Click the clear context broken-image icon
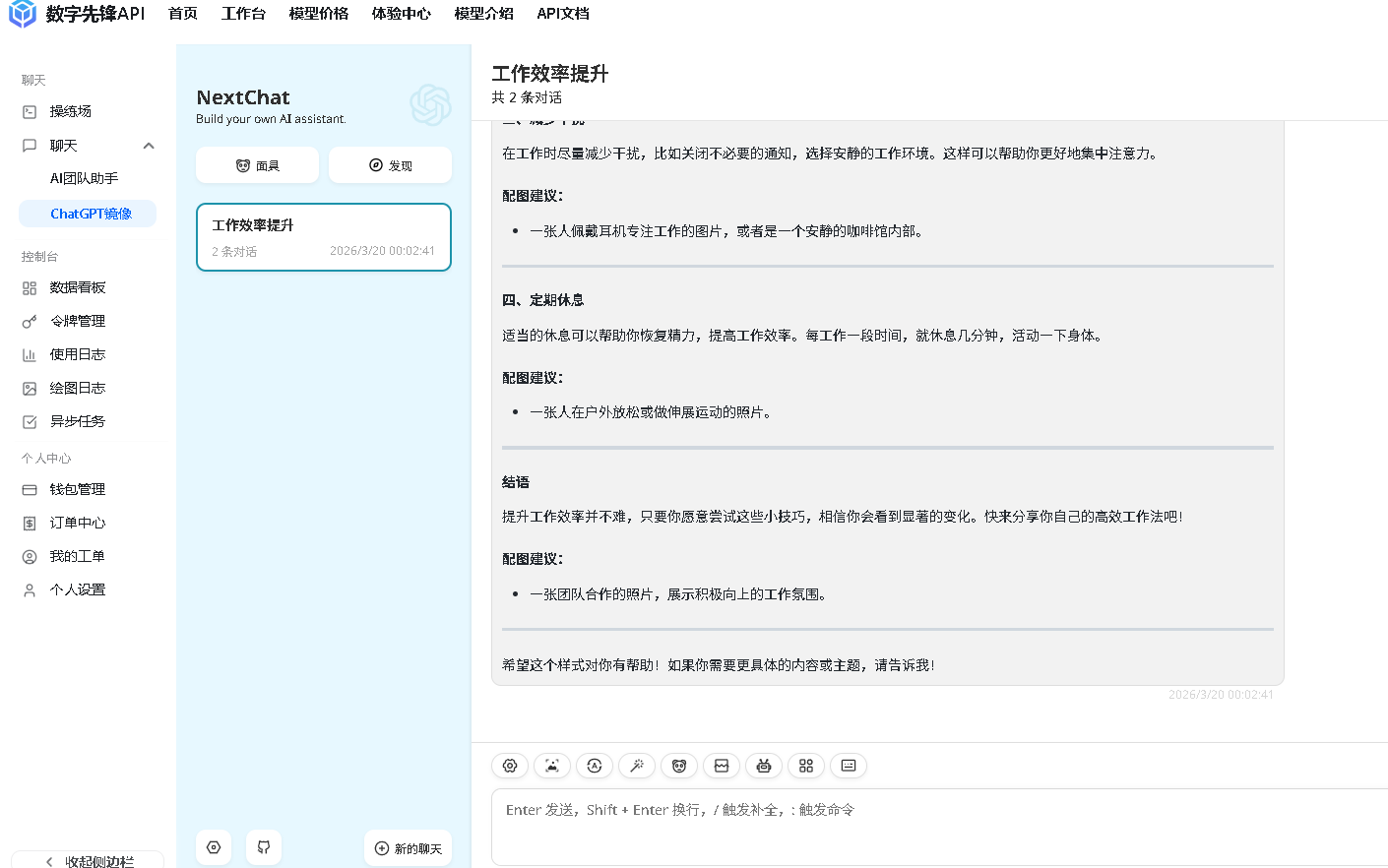The image size is (1388, 868). click(x=722, y=766)
